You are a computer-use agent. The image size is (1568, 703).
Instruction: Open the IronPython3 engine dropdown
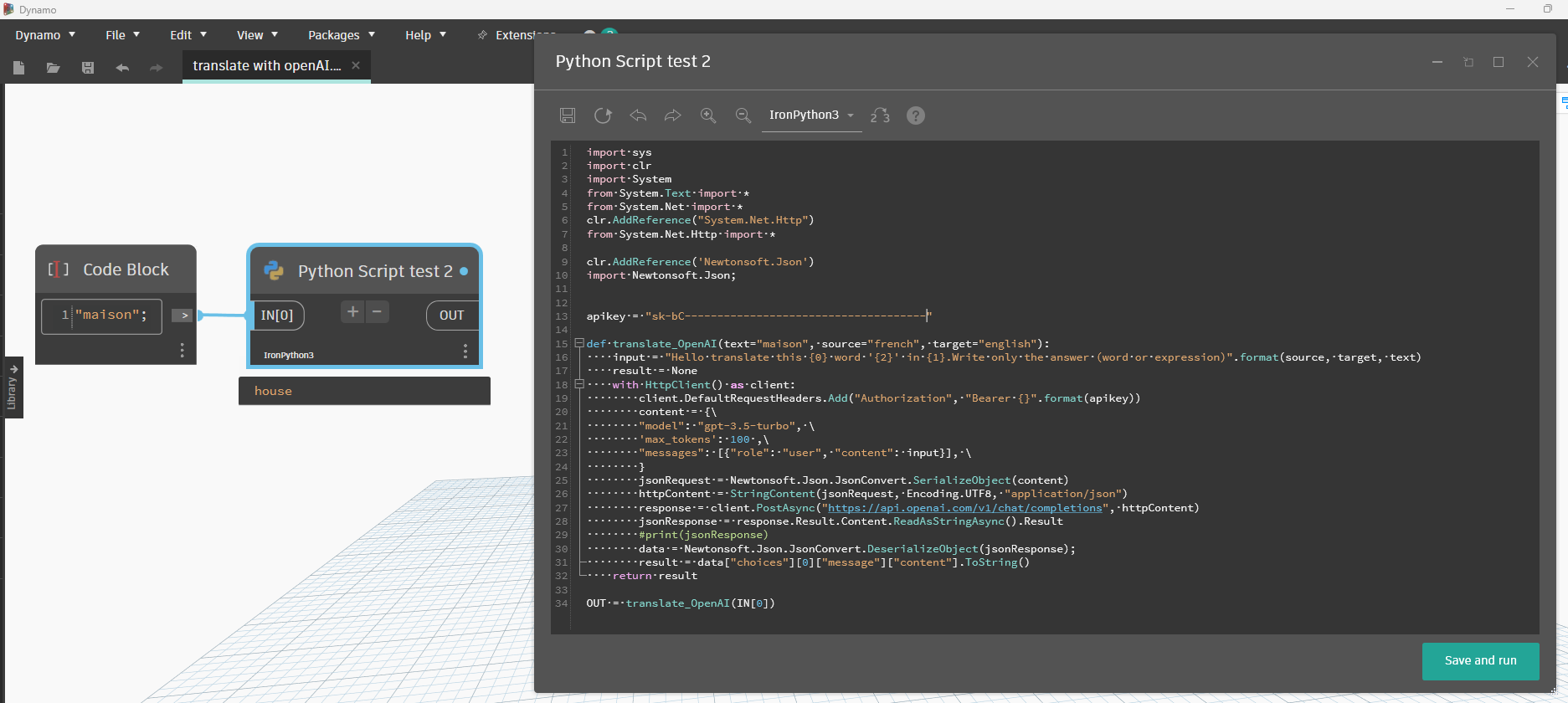tap(811, 115)
